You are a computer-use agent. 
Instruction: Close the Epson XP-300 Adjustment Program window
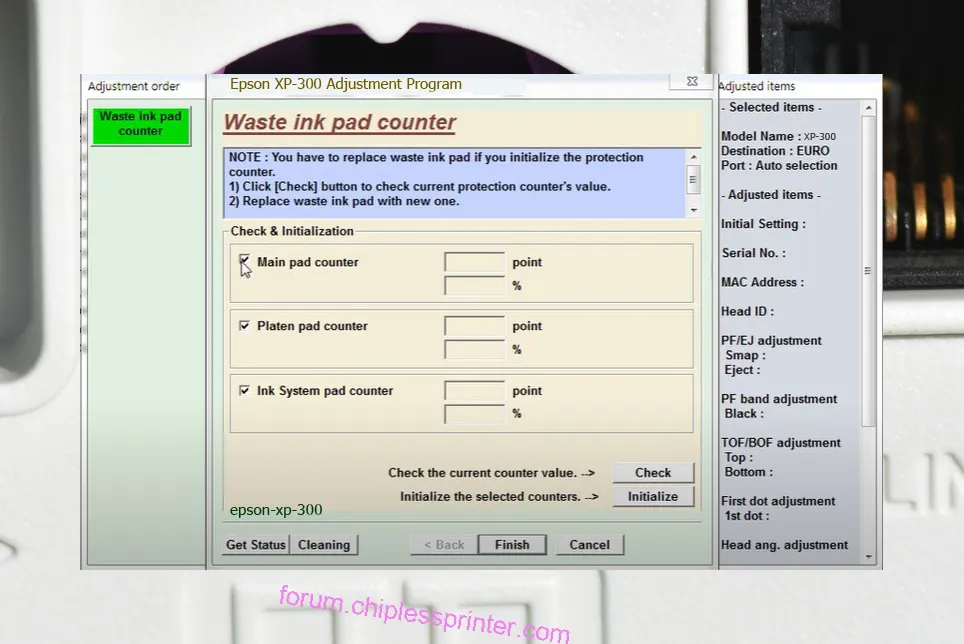point(692,81)
